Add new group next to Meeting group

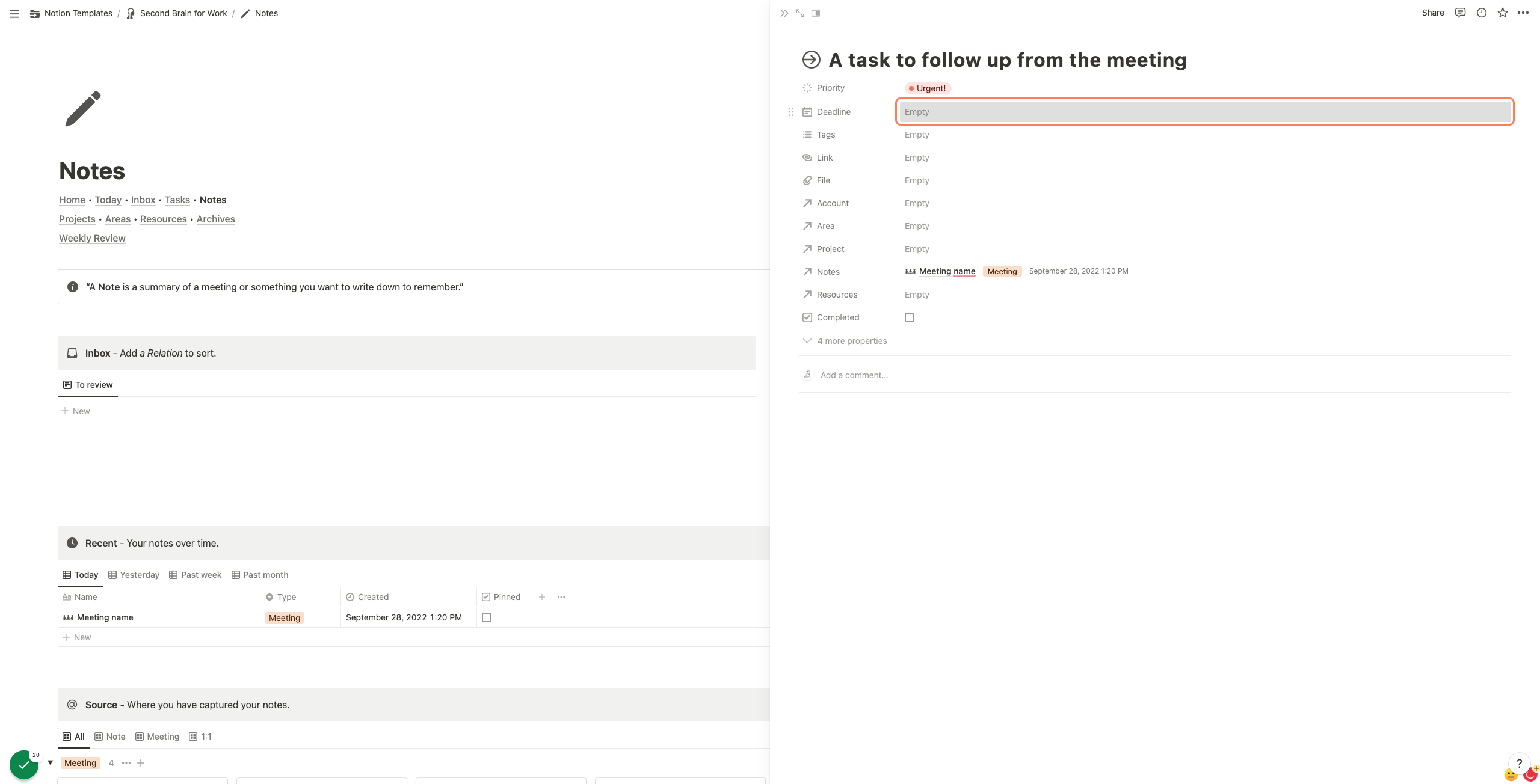click(141, 763)
